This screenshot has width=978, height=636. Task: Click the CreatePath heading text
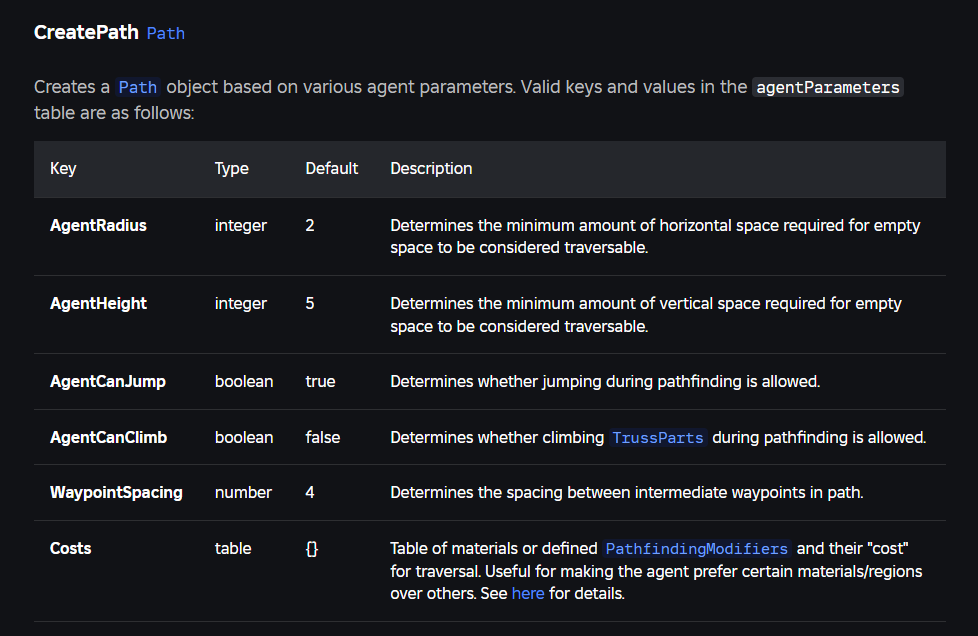coord(86,32)
